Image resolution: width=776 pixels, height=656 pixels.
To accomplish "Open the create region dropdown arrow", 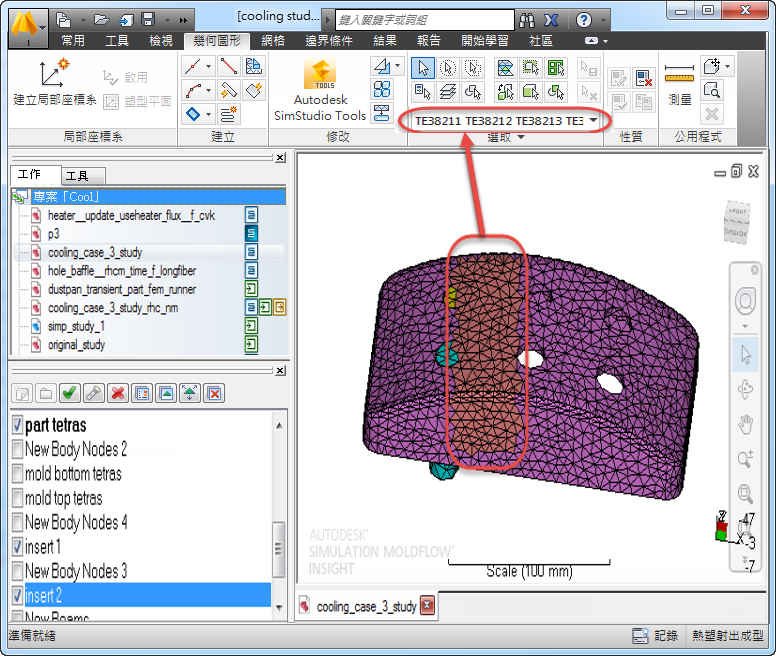I will click(209, 114).
